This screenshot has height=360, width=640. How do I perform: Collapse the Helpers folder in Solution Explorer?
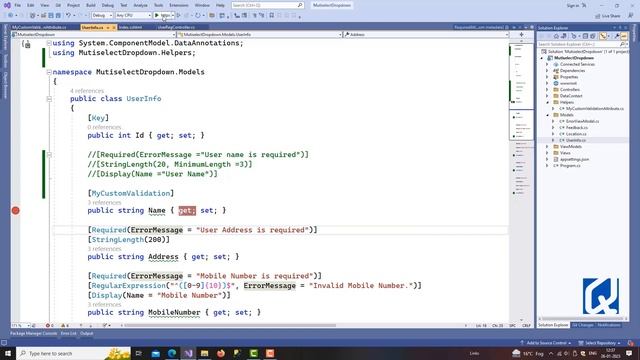click(x=548, y=102)
